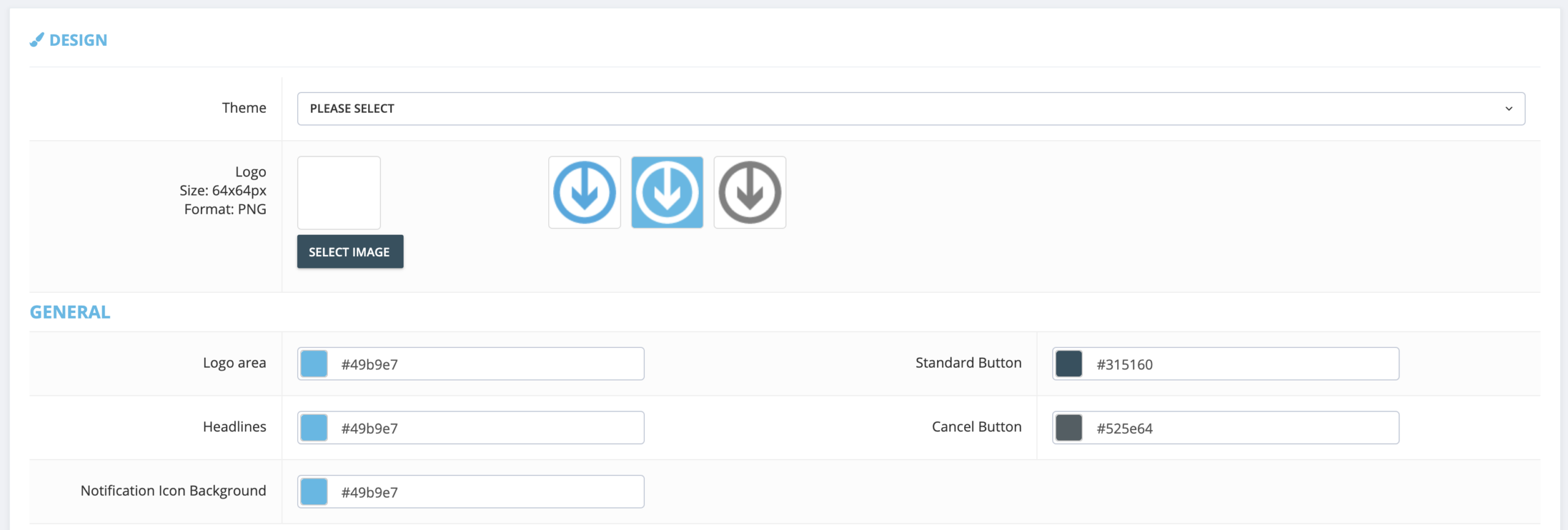Viewport: 1568px width, 530px height.
Task: Click the paintbrush icon beside DESIGN
Action: (37, 40)
